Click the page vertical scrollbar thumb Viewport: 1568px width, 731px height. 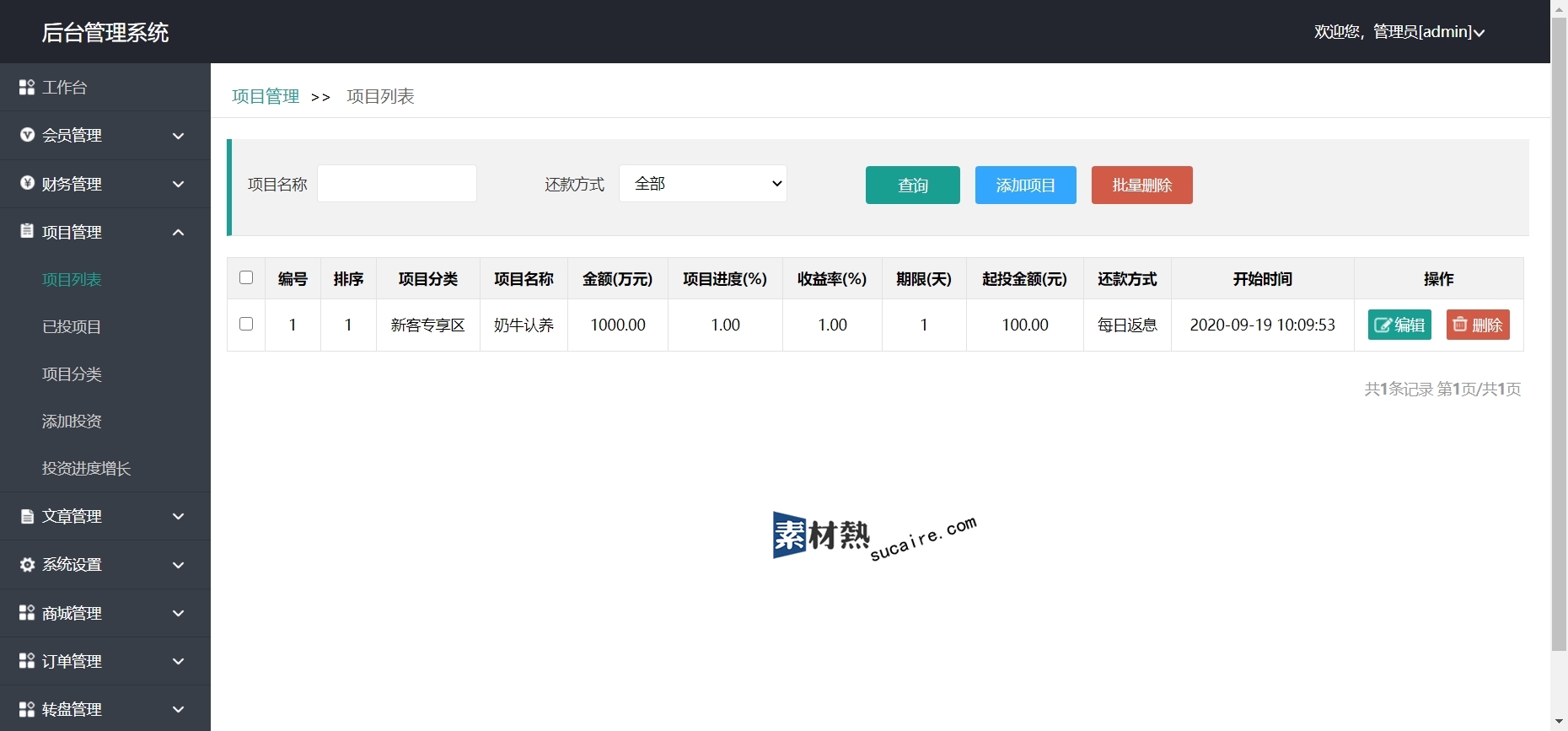pyautogui.click(x=1559, y=334)
